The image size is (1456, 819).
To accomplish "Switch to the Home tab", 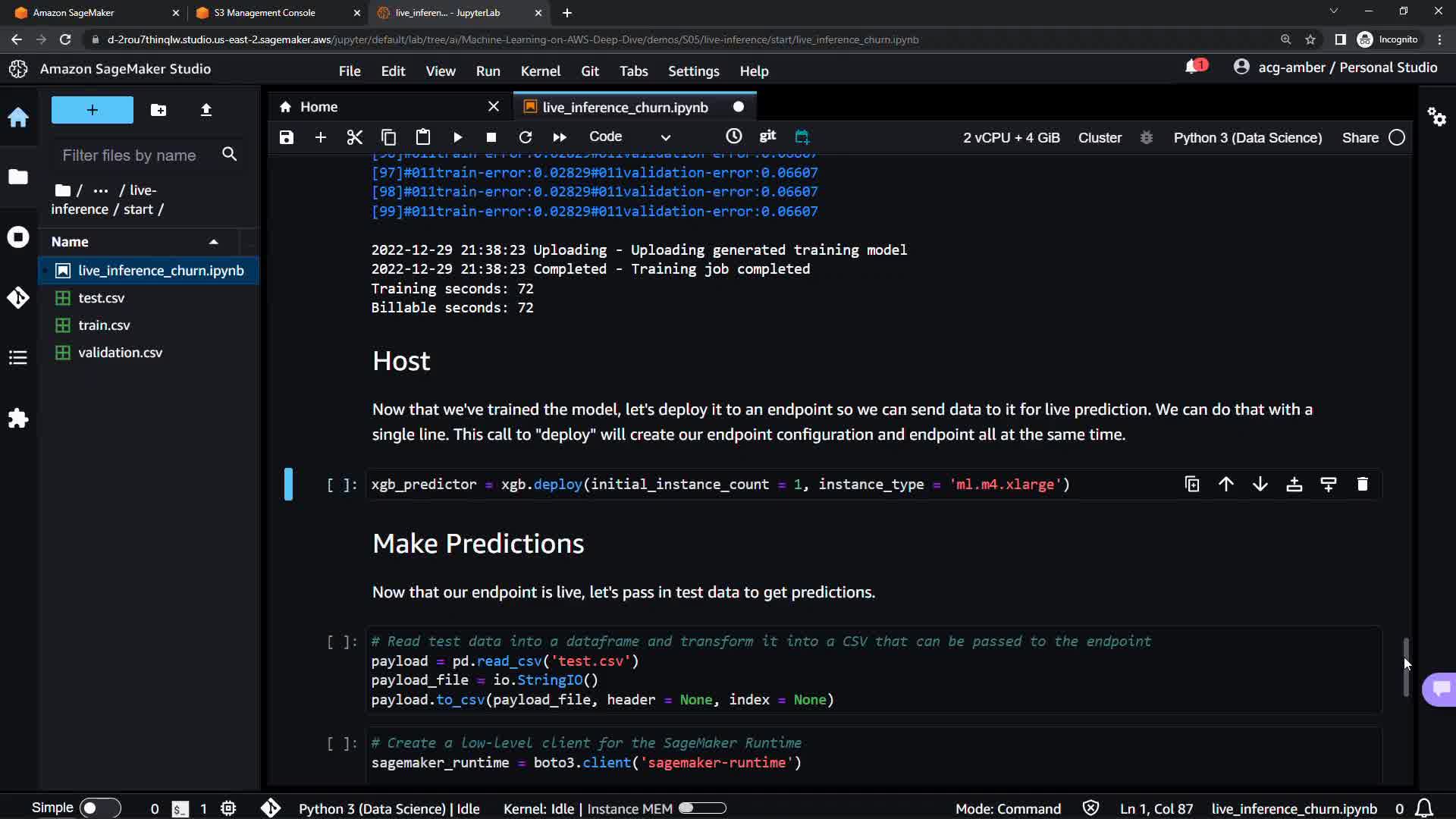I will (318, 107).
